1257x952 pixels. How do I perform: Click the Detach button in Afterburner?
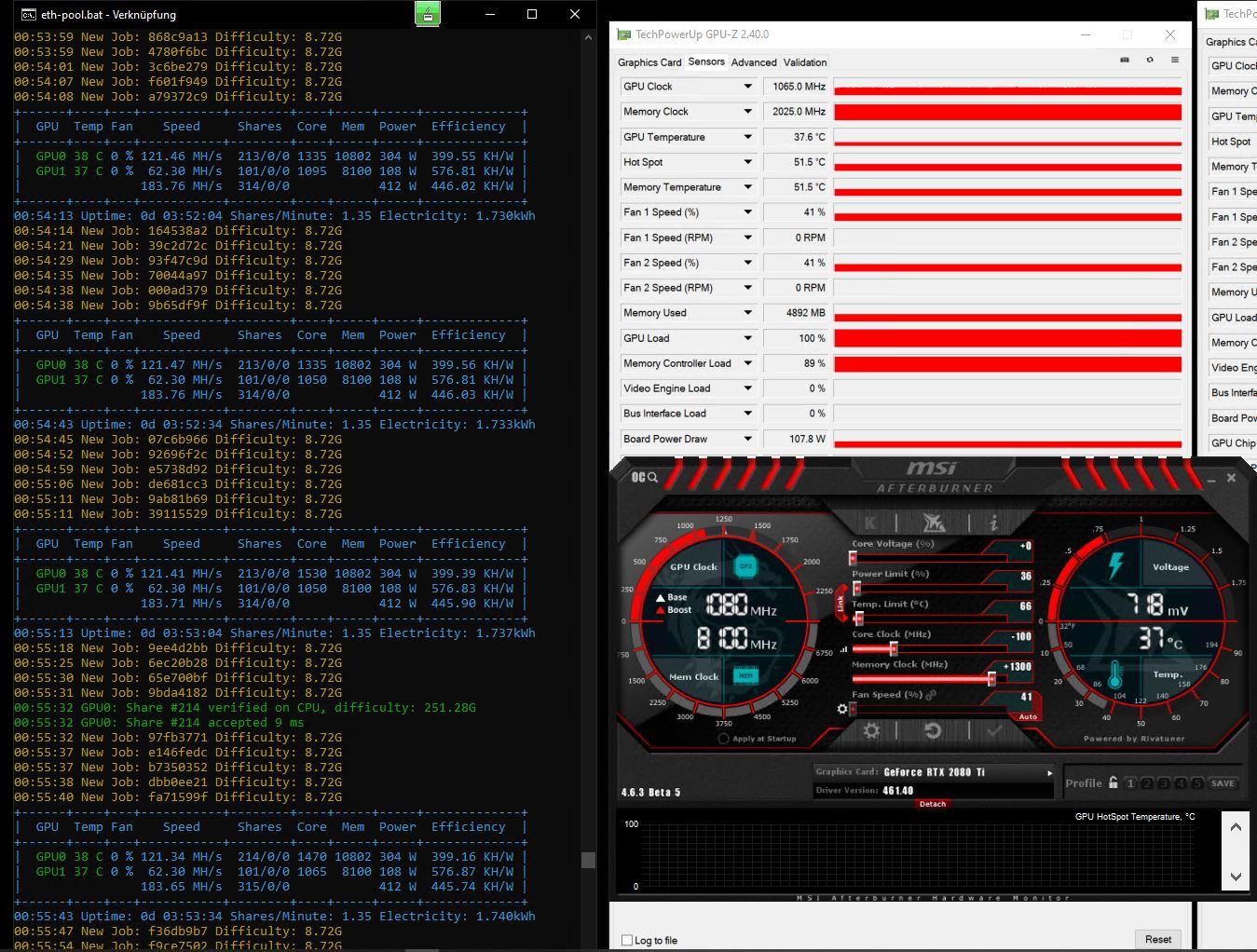(932, 804)
